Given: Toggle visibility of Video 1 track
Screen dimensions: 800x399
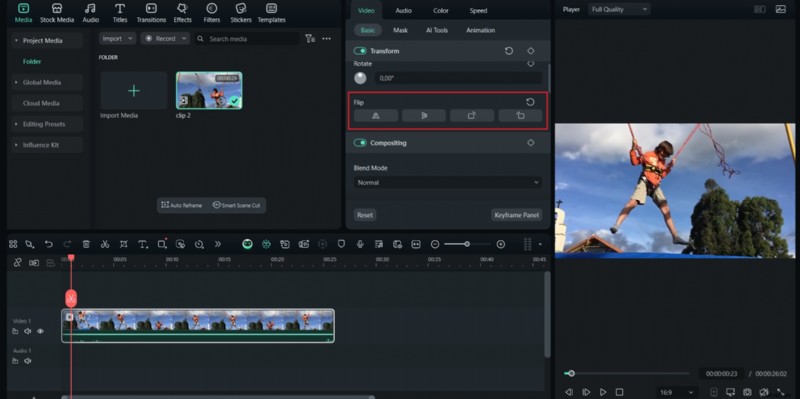Looking at the screenshot, I should 40,331.
